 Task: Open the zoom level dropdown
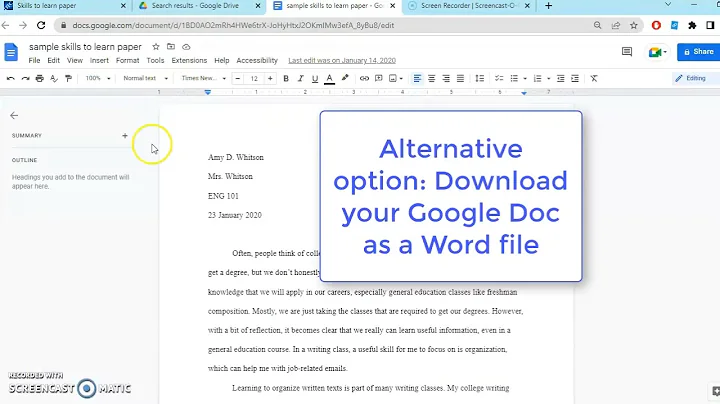coord(98,79)
